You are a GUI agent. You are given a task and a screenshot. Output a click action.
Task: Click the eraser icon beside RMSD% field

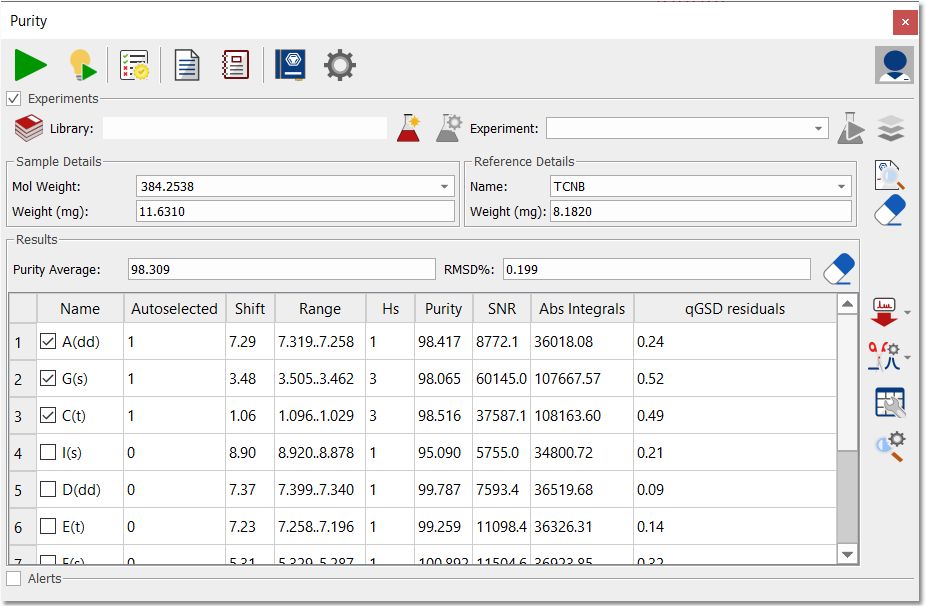(839, 269)
